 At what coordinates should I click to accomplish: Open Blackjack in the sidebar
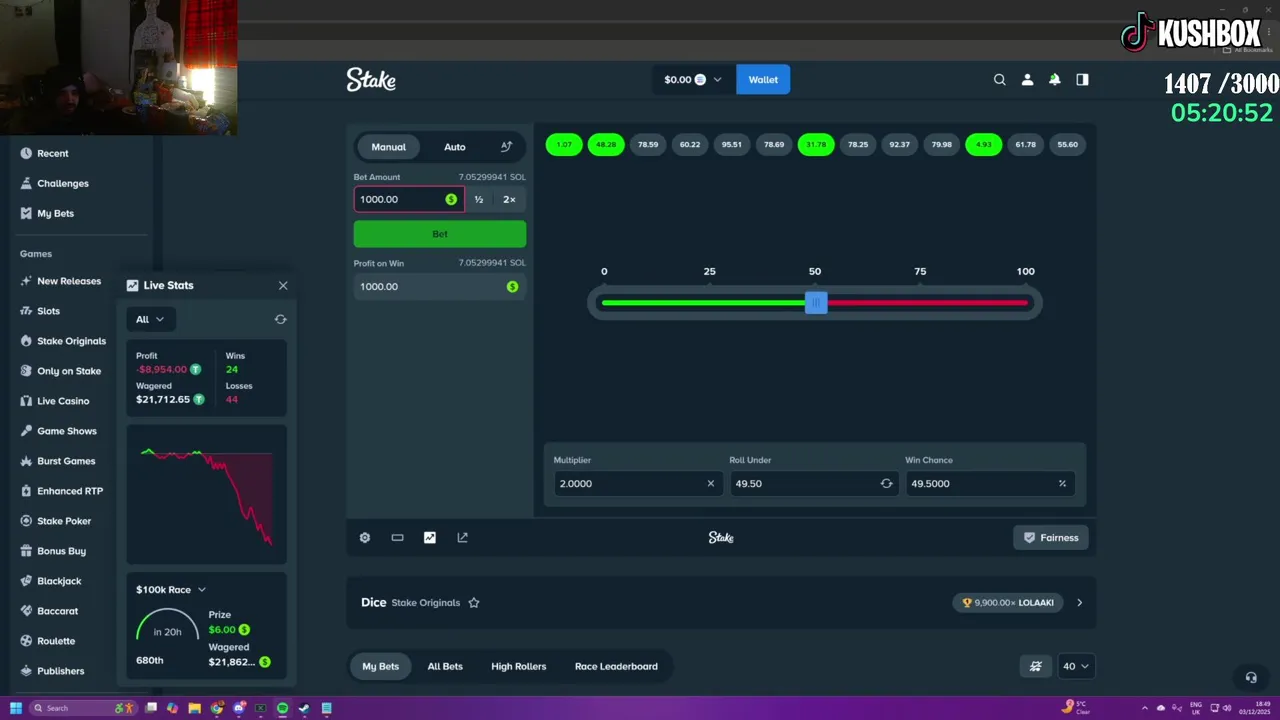pos(50,581)
